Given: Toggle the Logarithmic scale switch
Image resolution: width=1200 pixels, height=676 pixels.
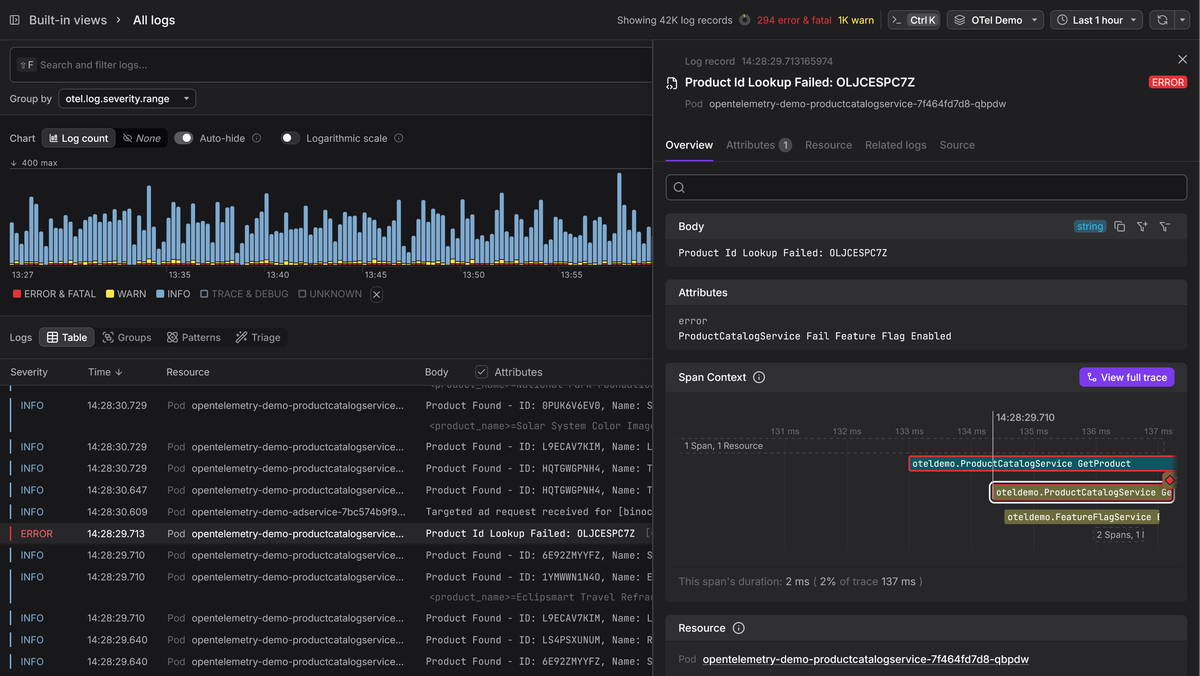Looking at the screenshot, I should (290, 138).
